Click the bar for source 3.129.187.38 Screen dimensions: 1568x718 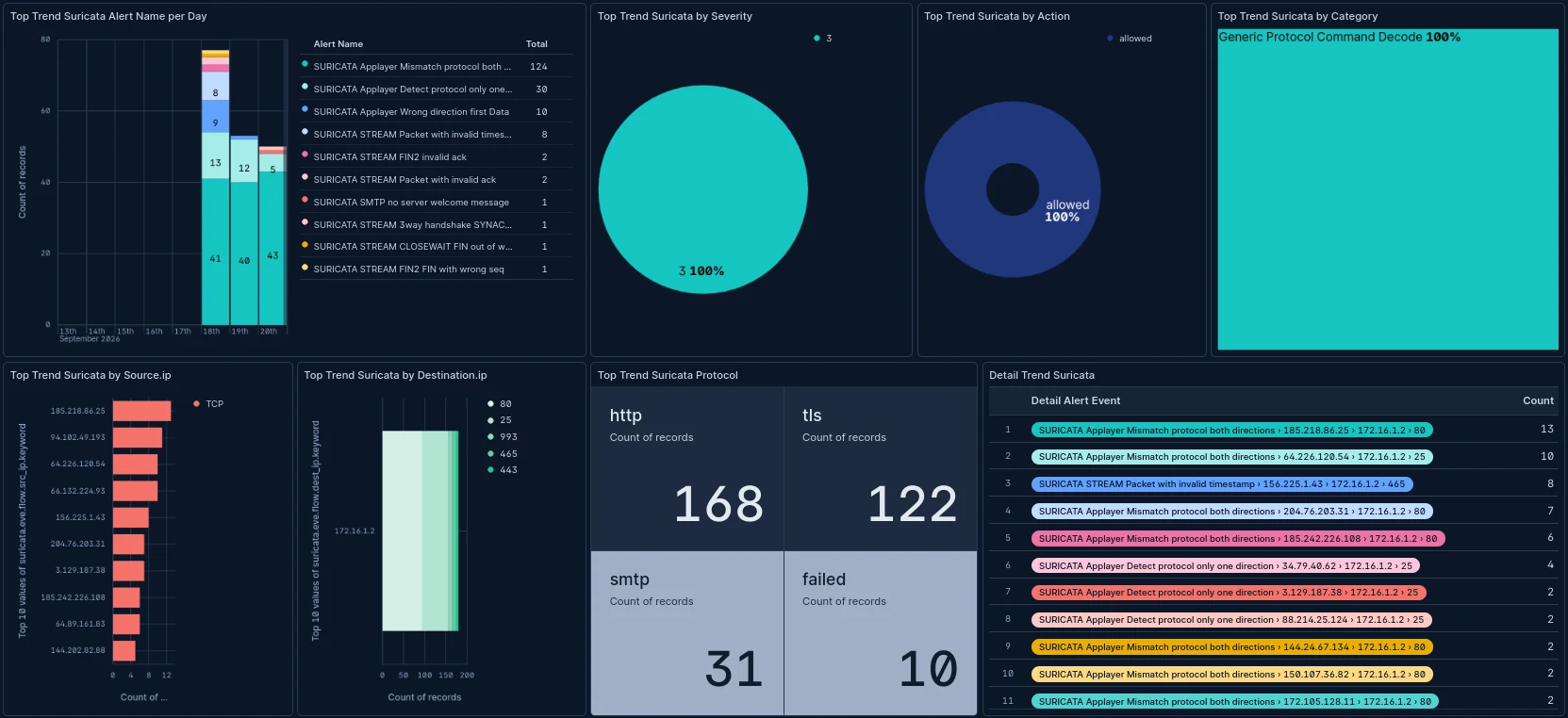click(128, 570)
